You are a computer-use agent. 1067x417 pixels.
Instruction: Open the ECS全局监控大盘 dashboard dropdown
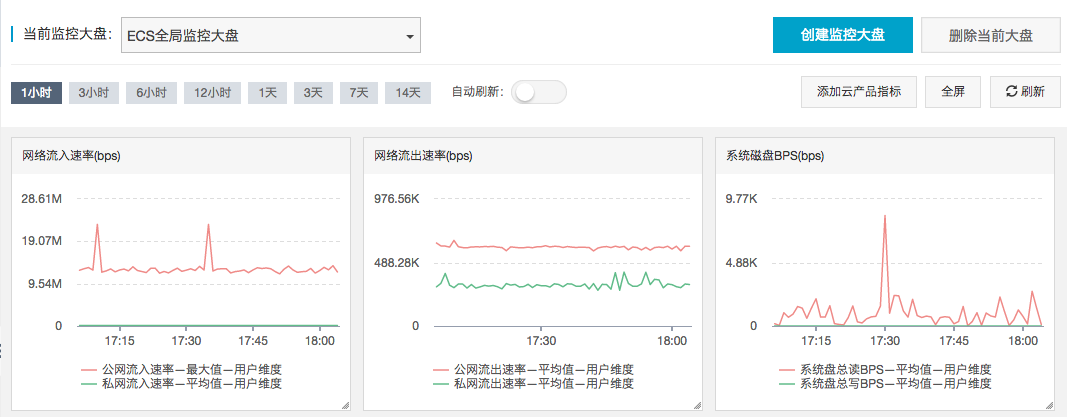pyautogui.click(x=271, y=35)
